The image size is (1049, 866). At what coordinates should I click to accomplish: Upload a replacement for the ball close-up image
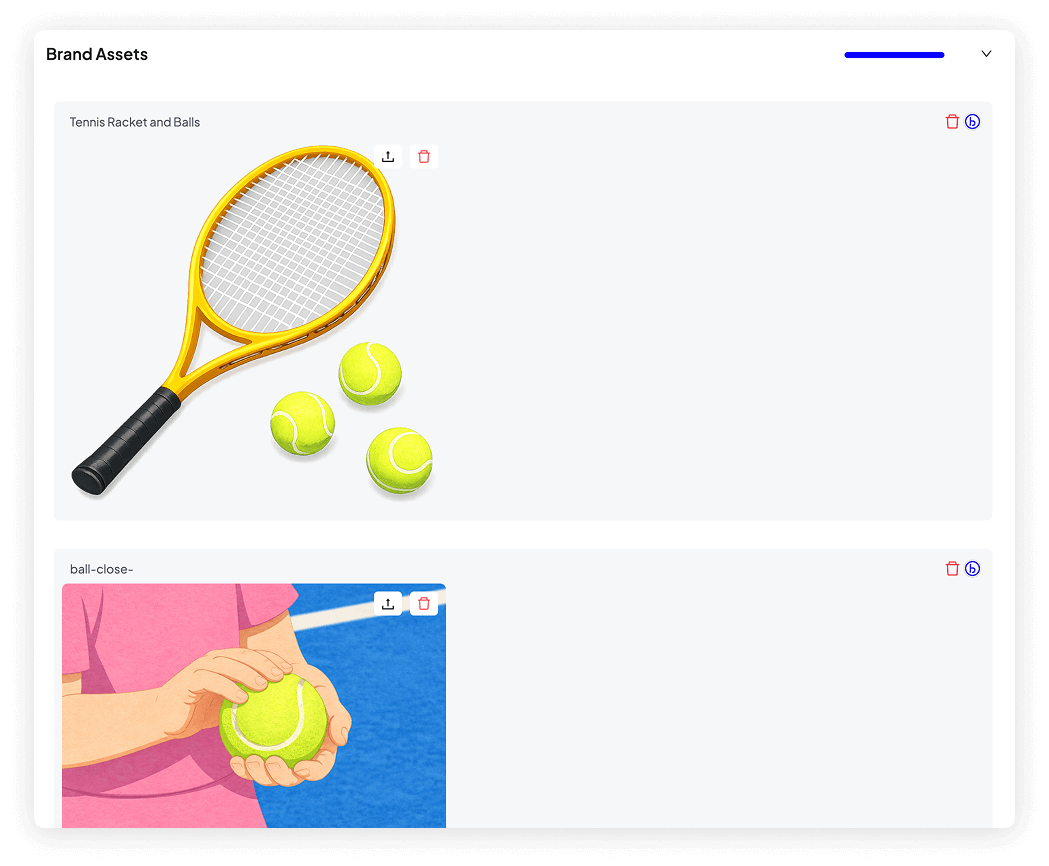(x=388, y=604)
